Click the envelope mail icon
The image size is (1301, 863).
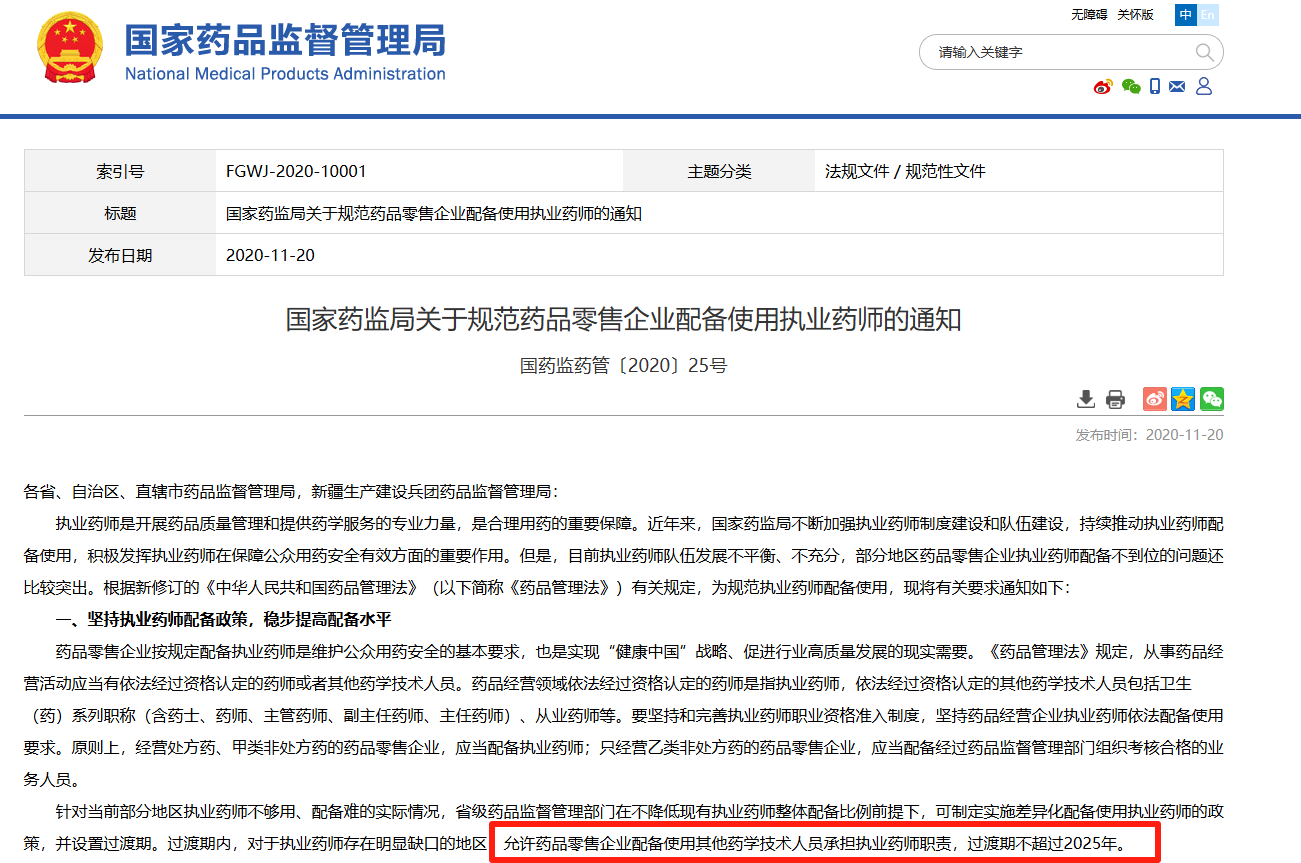(x=1177, y=87)
